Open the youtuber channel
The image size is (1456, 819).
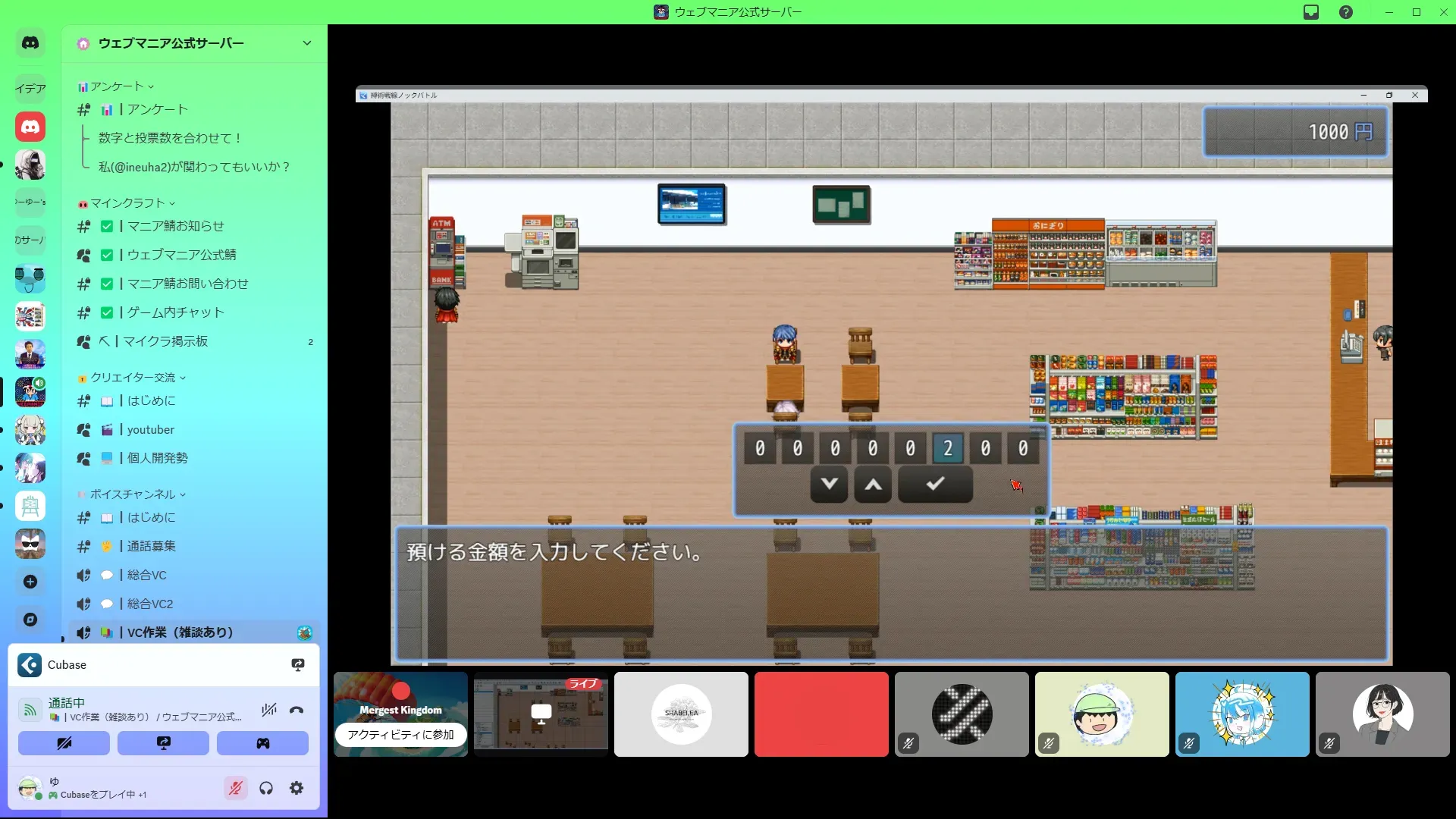pyautogui.click(x=151, y=430)
